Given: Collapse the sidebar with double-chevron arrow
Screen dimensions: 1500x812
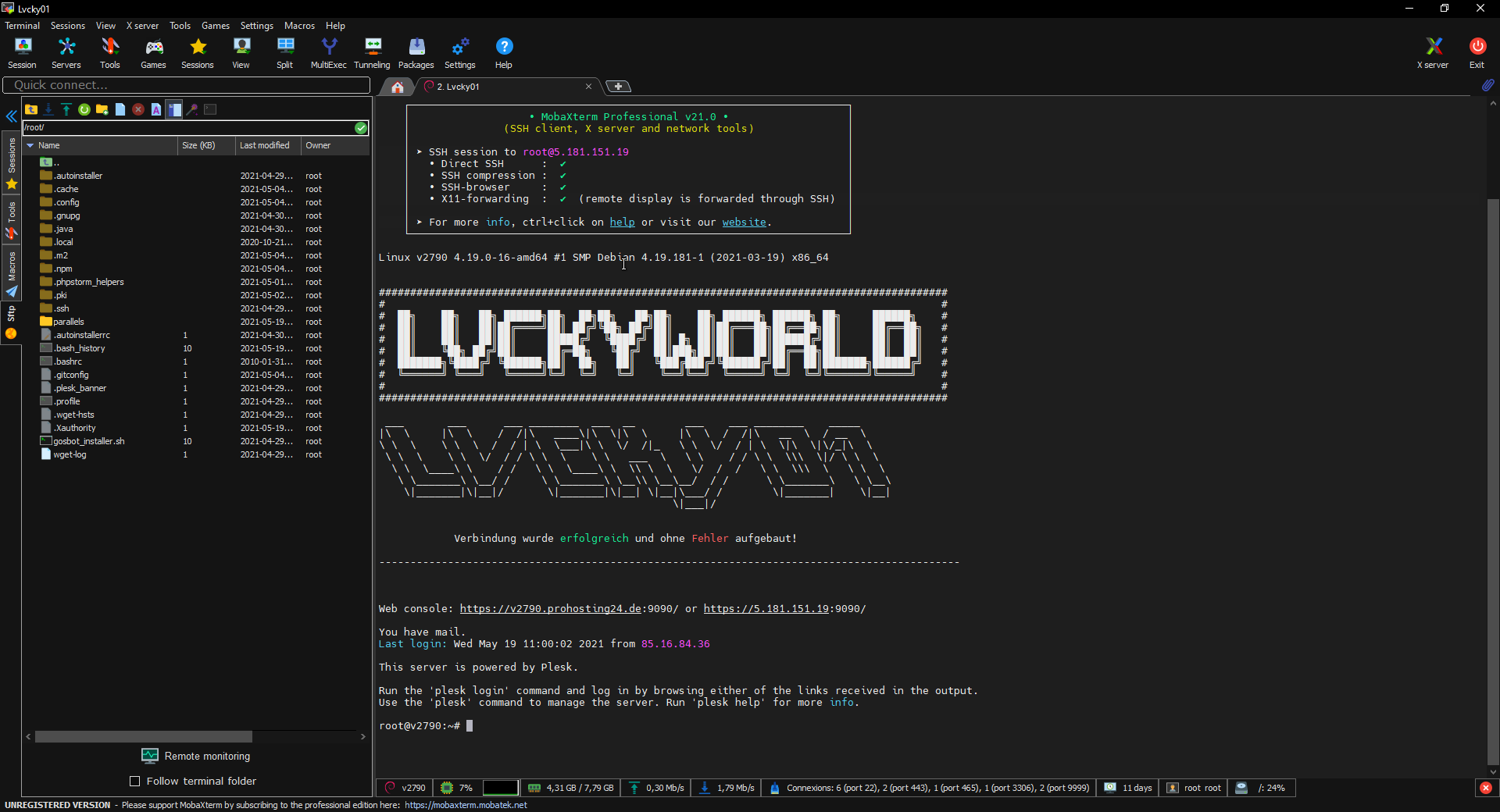Looking at the screenshot, I should click(x=11, y=117).
